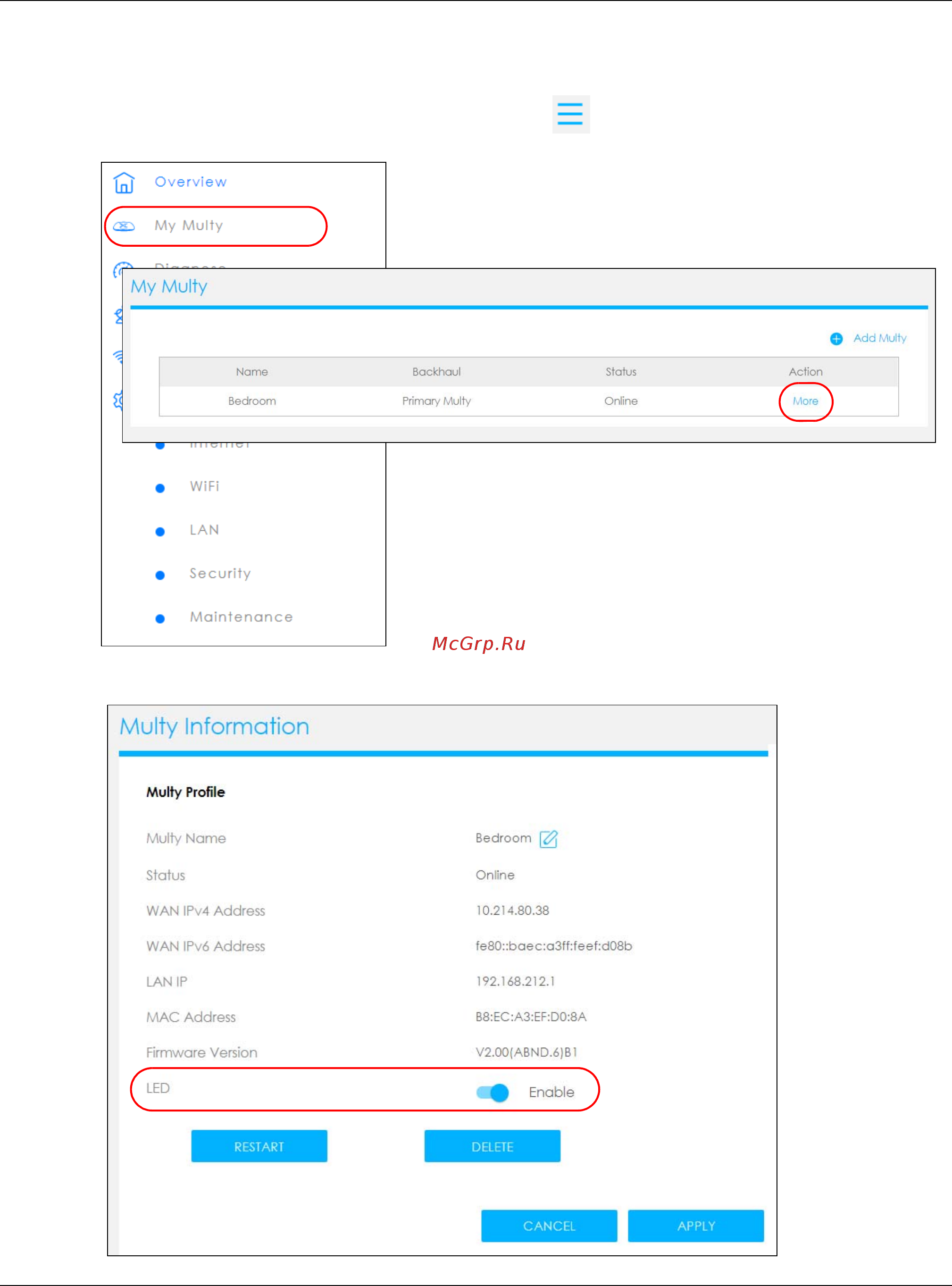Click firmware version V2.00(ABND.6)B1
952x1286 pixels.
click(526, 1052)
